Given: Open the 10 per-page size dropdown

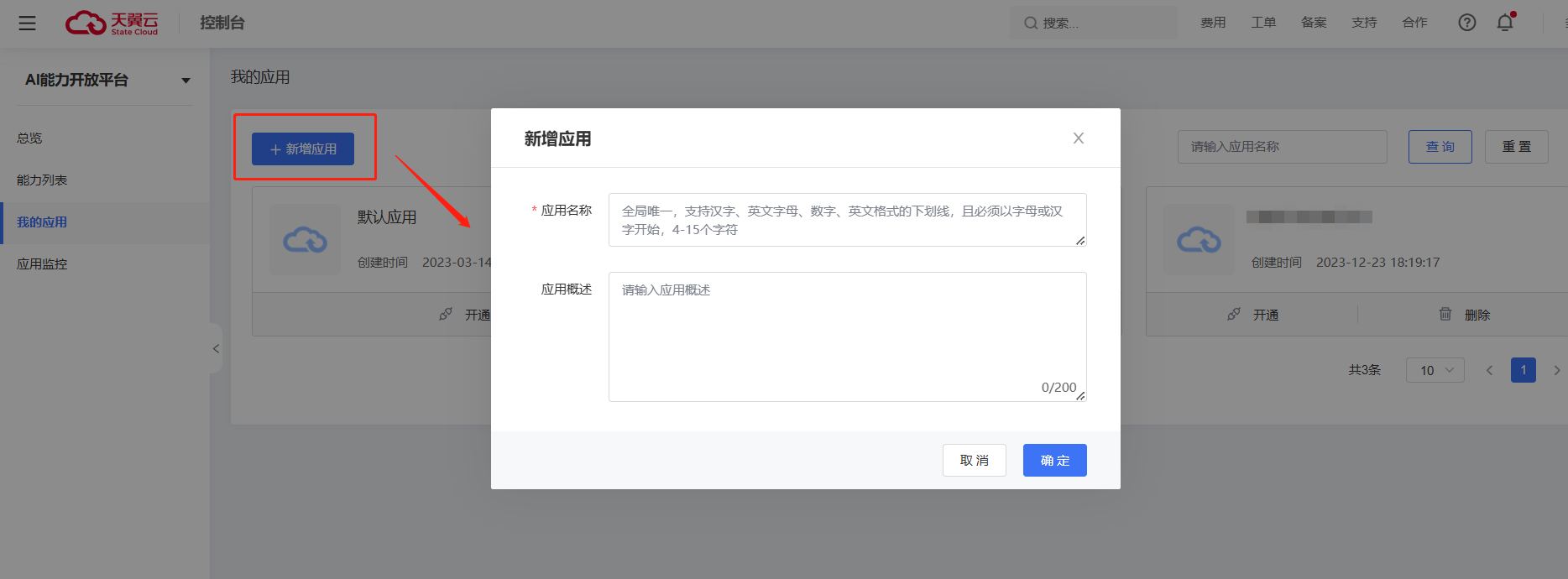Looking at the screenshot, I should 1435,370.
